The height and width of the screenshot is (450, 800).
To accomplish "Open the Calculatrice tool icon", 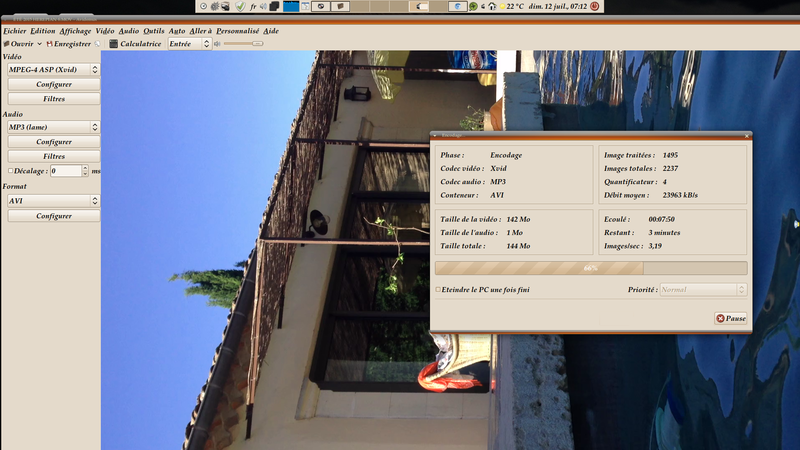I will coord(114,44).
